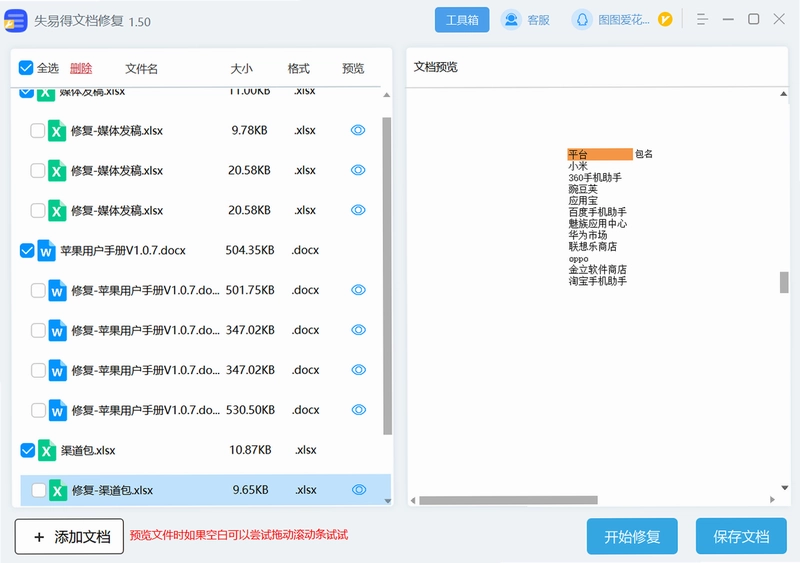Viewport: 800px width, 563px height.
Task: Click 联想乐商店 in preview
Action: (x=593, y=247)
